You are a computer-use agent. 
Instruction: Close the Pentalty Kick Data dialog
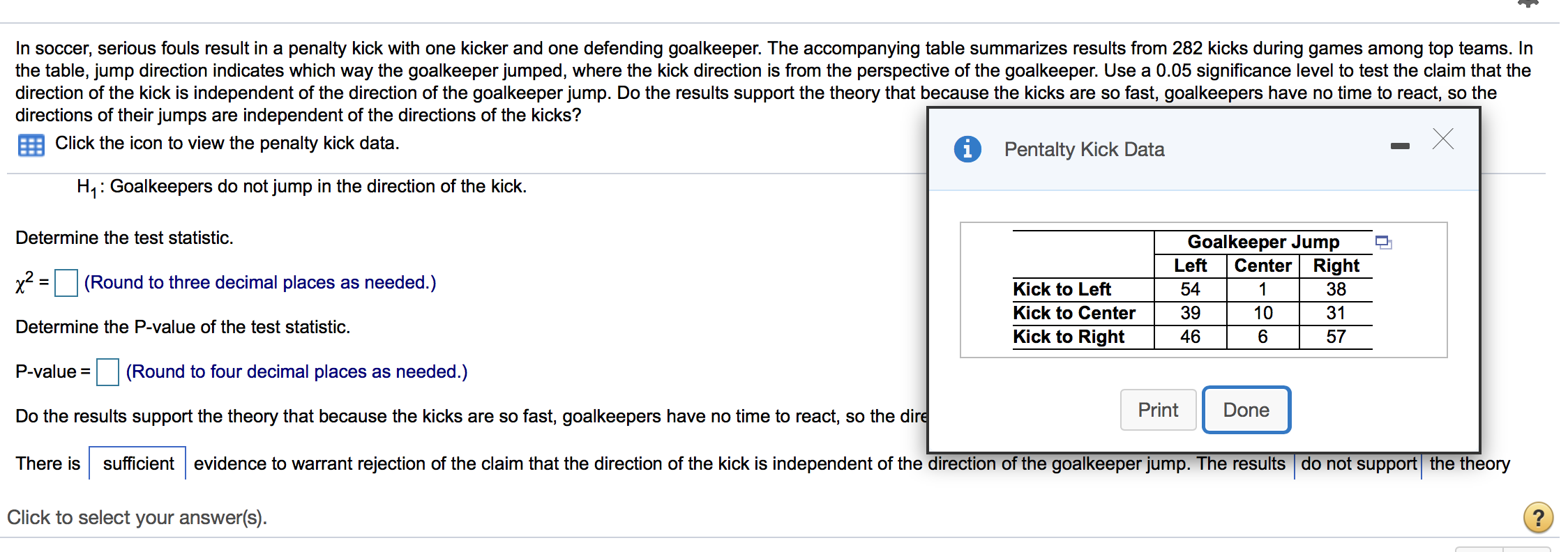click(1442, 139)
